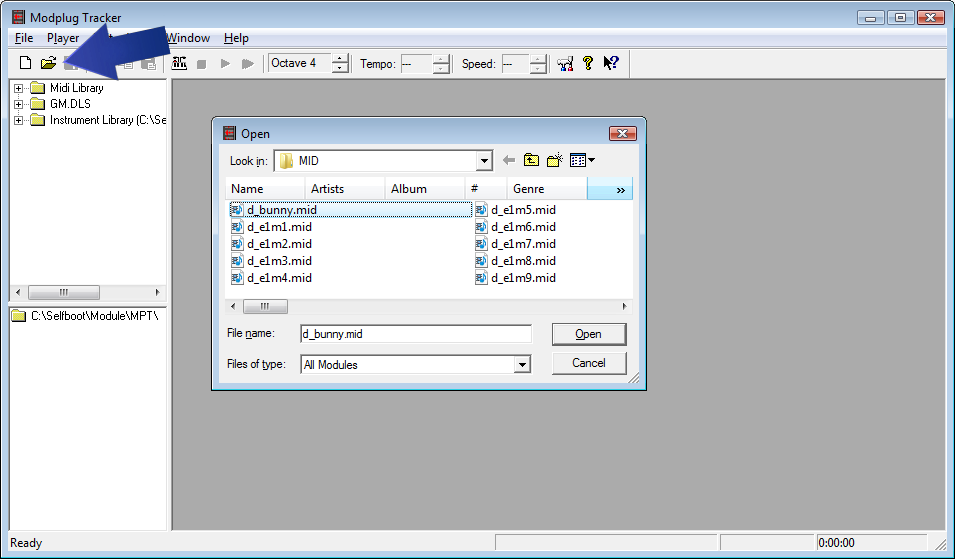955x559 pixels.
Task: Sort files by the # column header
Action: [486, 189]
